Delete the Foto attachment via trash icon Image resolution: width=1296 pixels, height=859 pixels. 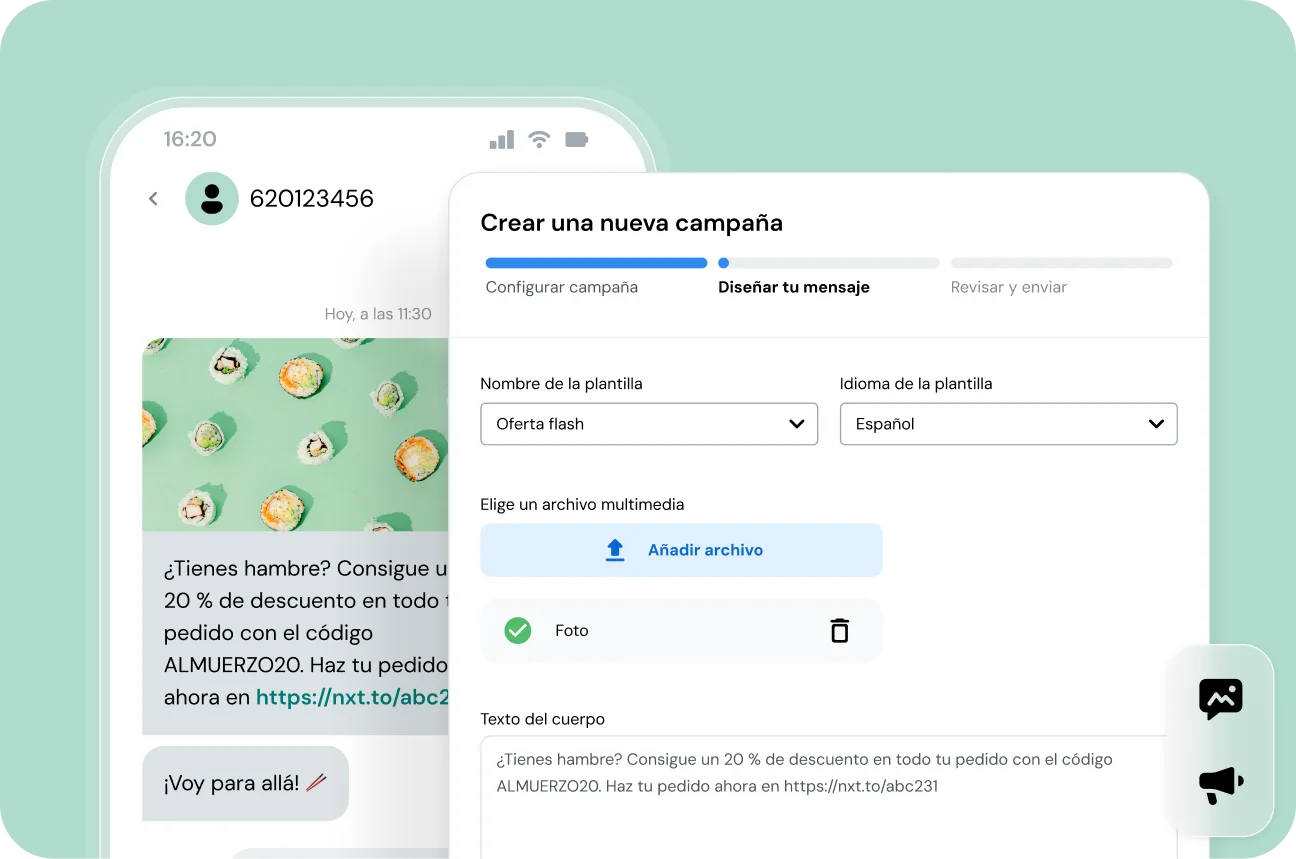click(x=839, y=630)
